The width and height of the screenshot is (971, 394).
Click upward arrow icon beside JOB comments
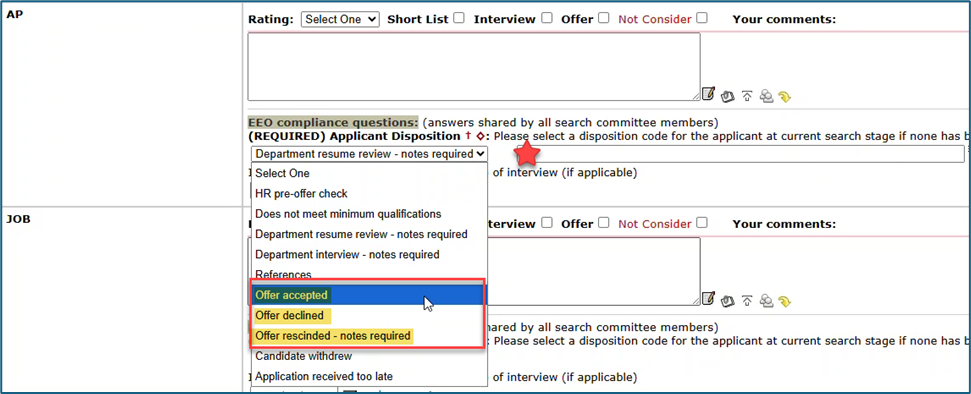point(747,301)
